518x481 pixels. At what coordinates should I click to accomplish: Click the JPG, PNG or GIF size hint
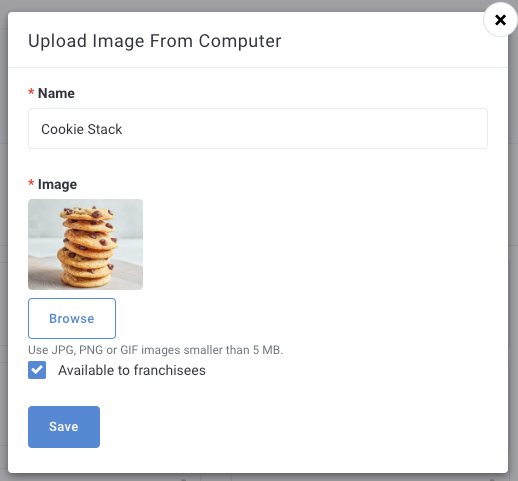(x=155, y=350)
